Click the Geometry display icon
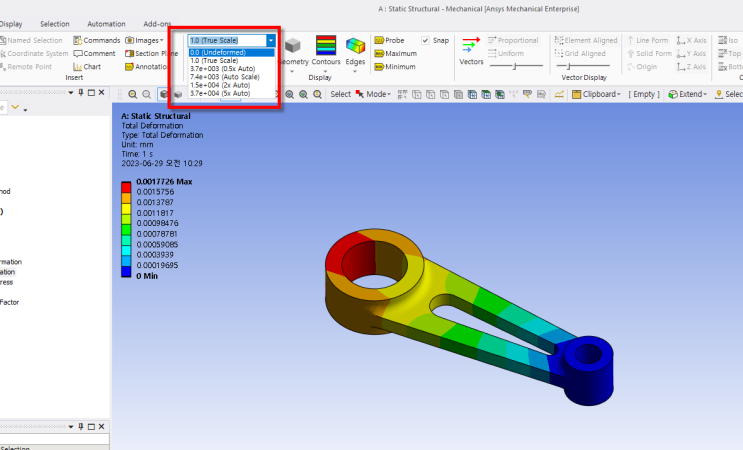This screenshot has height=450, width=743. pyautogui.click(x=293, y=45)
